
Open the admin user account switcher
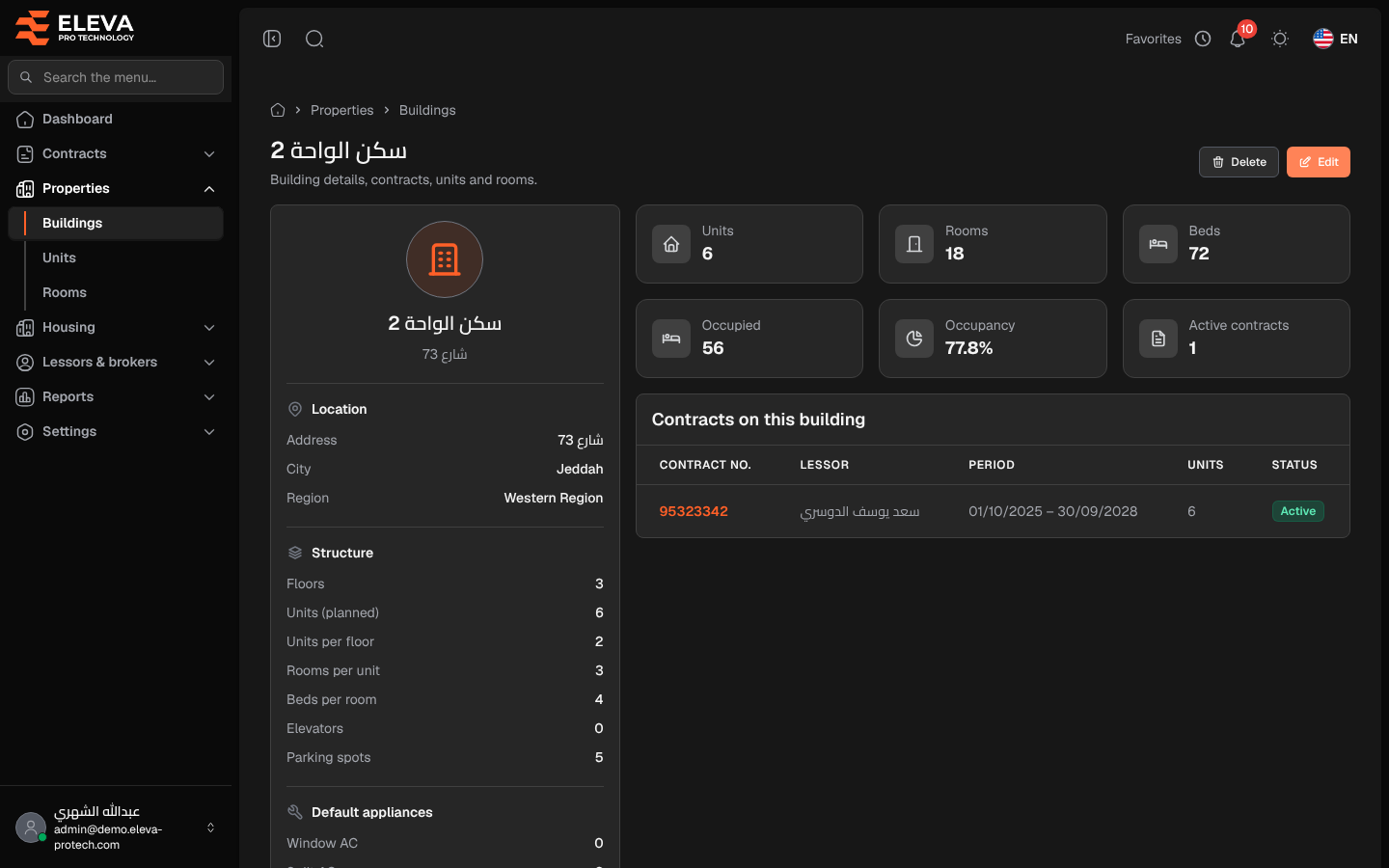click(x=116, y=827)
